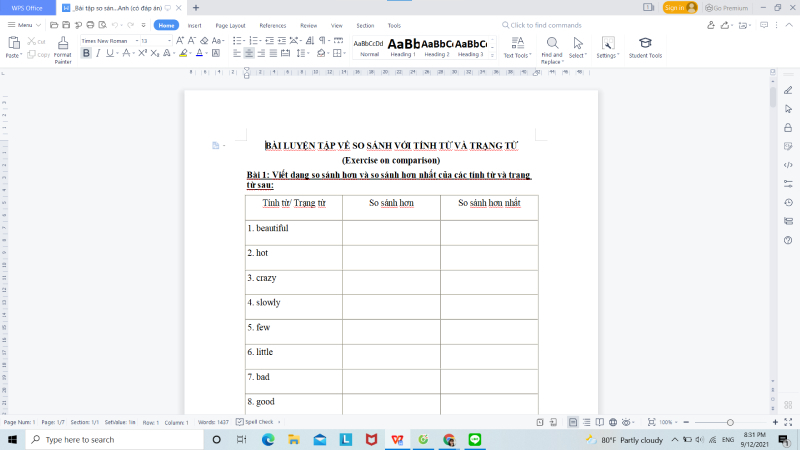800x450 pixels.
Task: Open a new tab with plus button
Action: (196, 8)
